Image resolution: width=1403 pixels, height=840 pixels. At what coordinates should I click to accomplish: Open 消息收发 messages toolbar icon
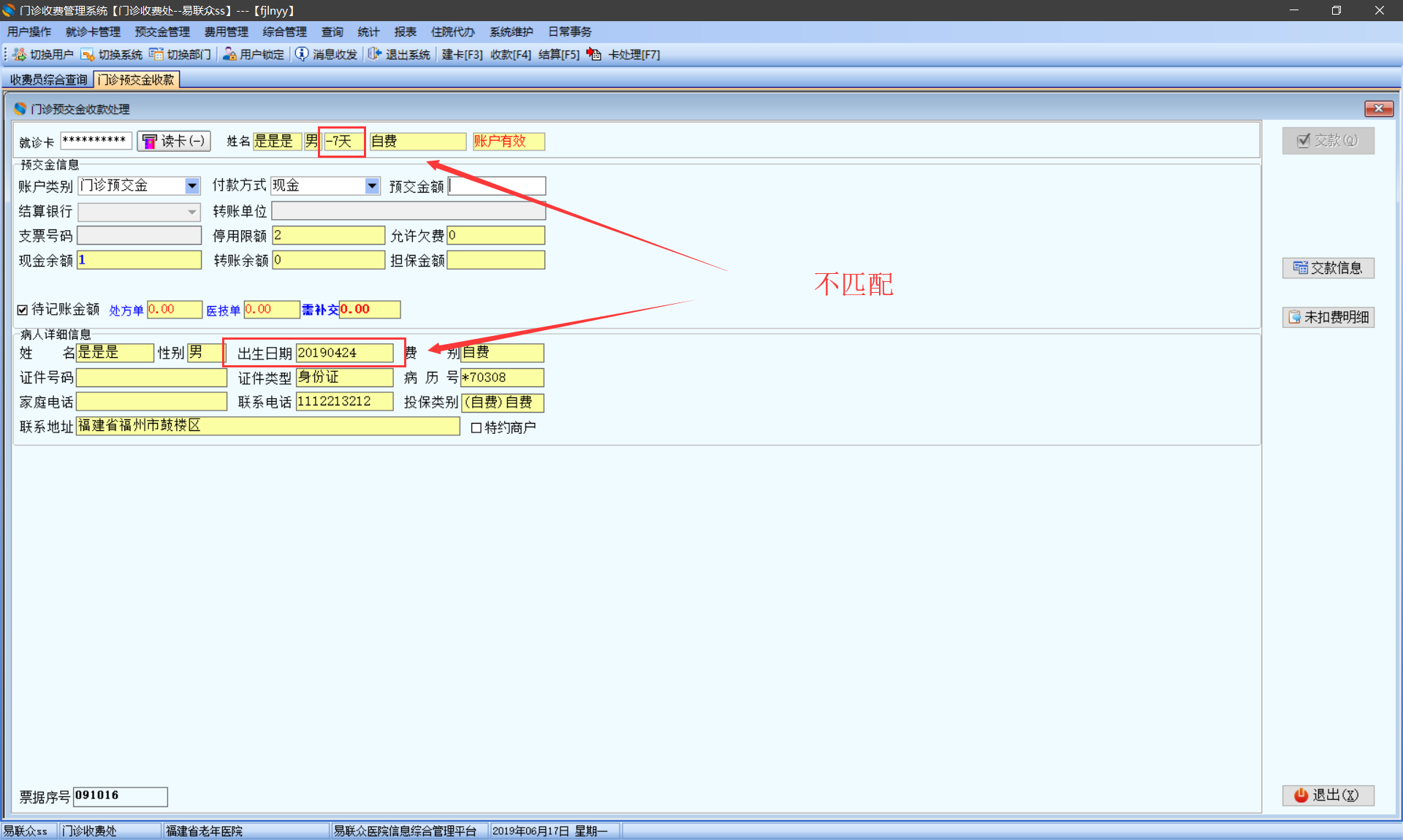pos(302,55)
